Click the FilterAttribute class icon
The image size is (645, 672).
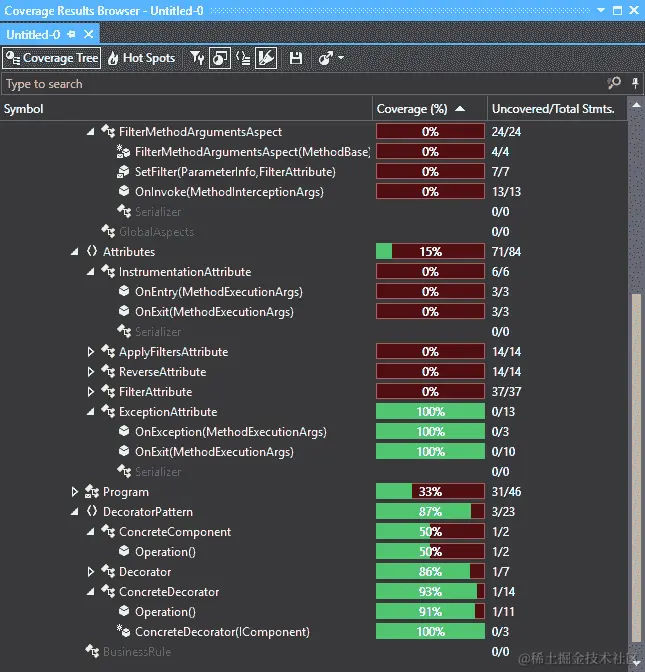point(108,391)
